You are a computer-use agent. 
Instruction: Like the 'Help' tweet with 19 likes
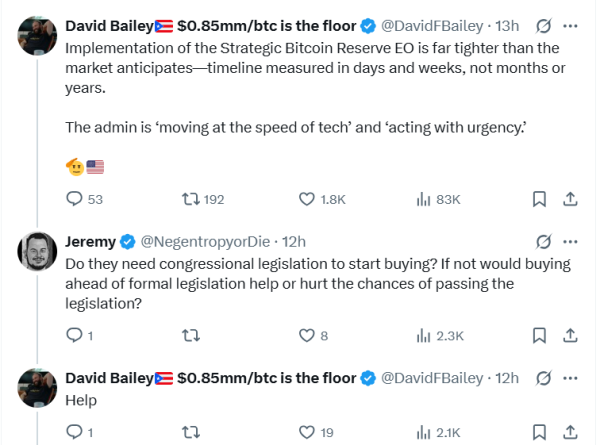click(307, 432)
